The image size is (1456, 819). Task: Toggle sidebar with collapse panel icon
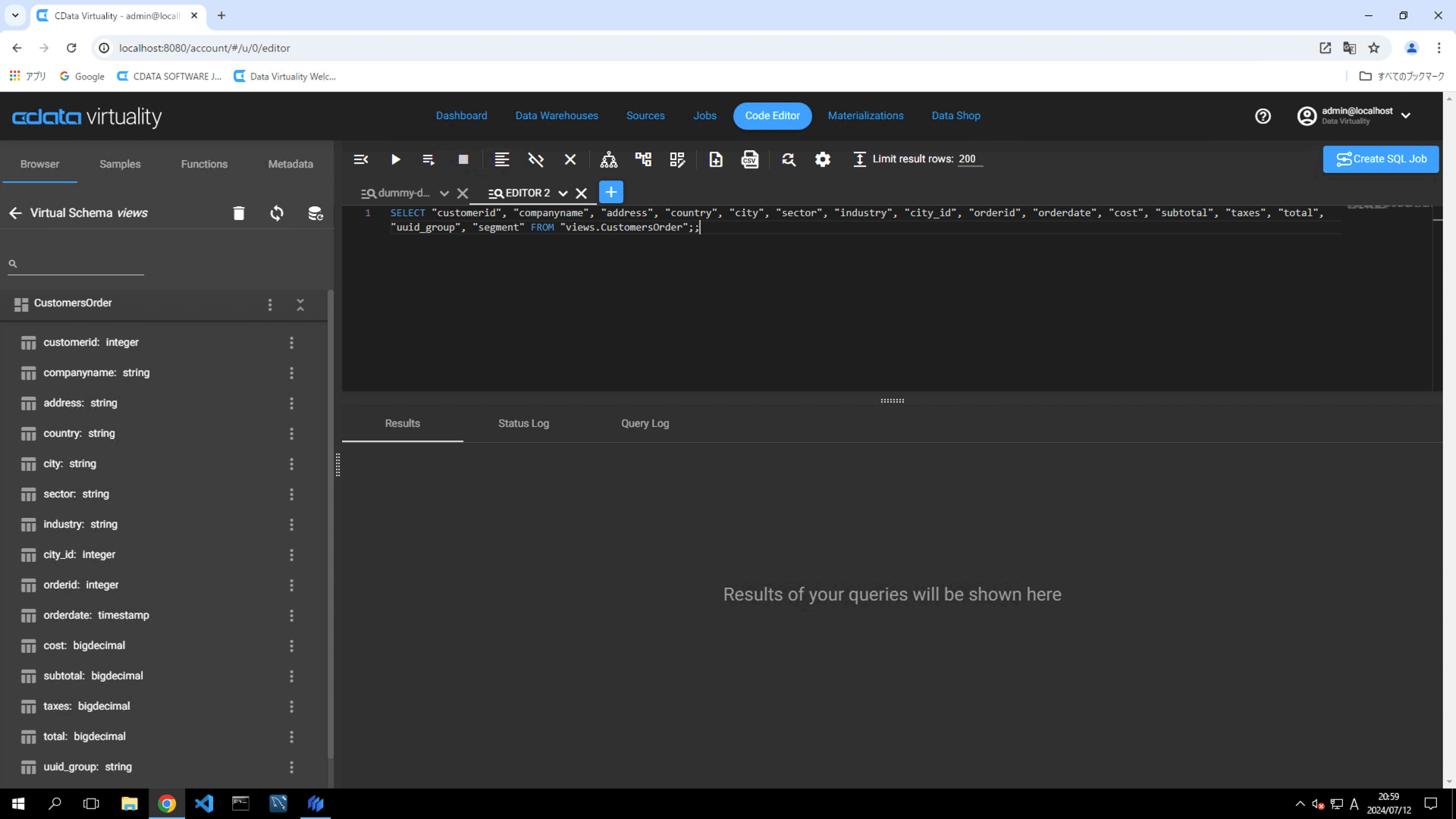[x=361, y=159]
